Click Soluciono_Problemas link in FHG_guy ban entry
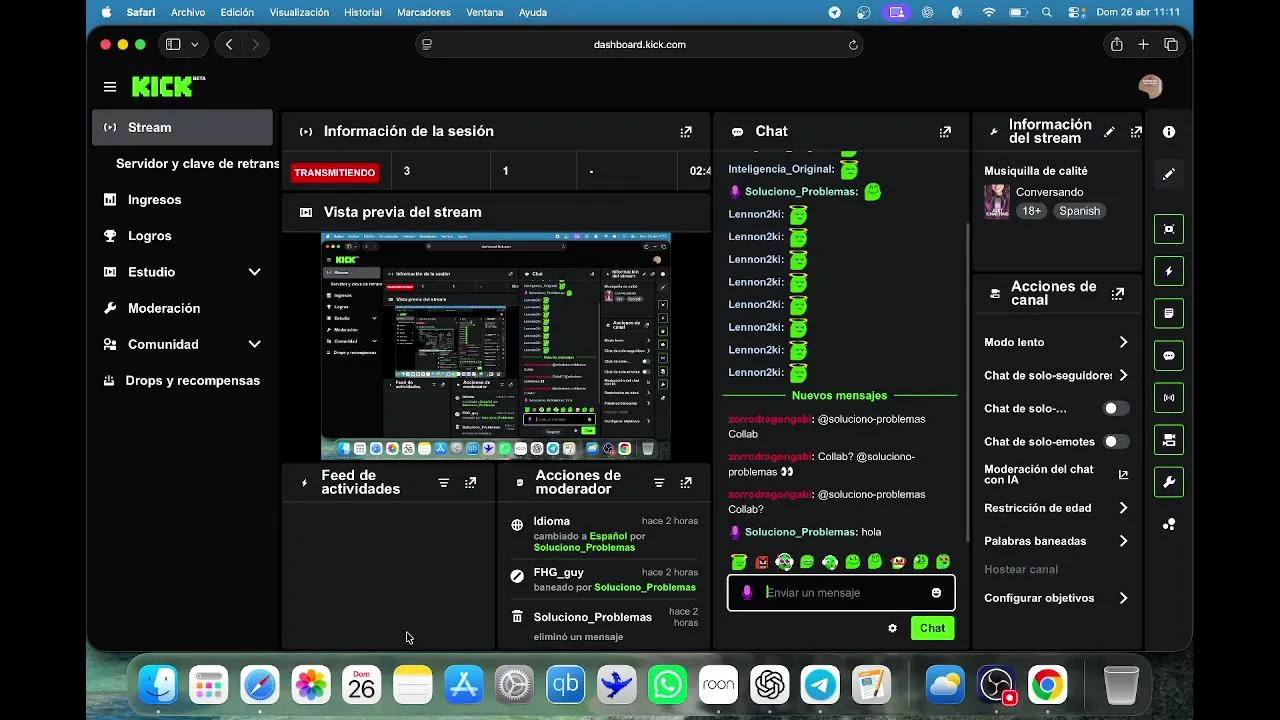The width and height of the screenshot is (1280, 720). click(645, 587)
